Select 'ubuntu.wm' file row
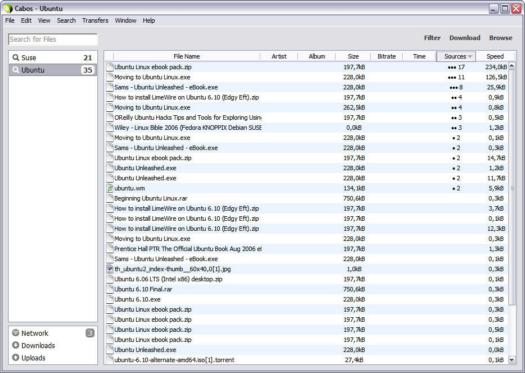Screen dimensions: 525x373 [306, 188]
